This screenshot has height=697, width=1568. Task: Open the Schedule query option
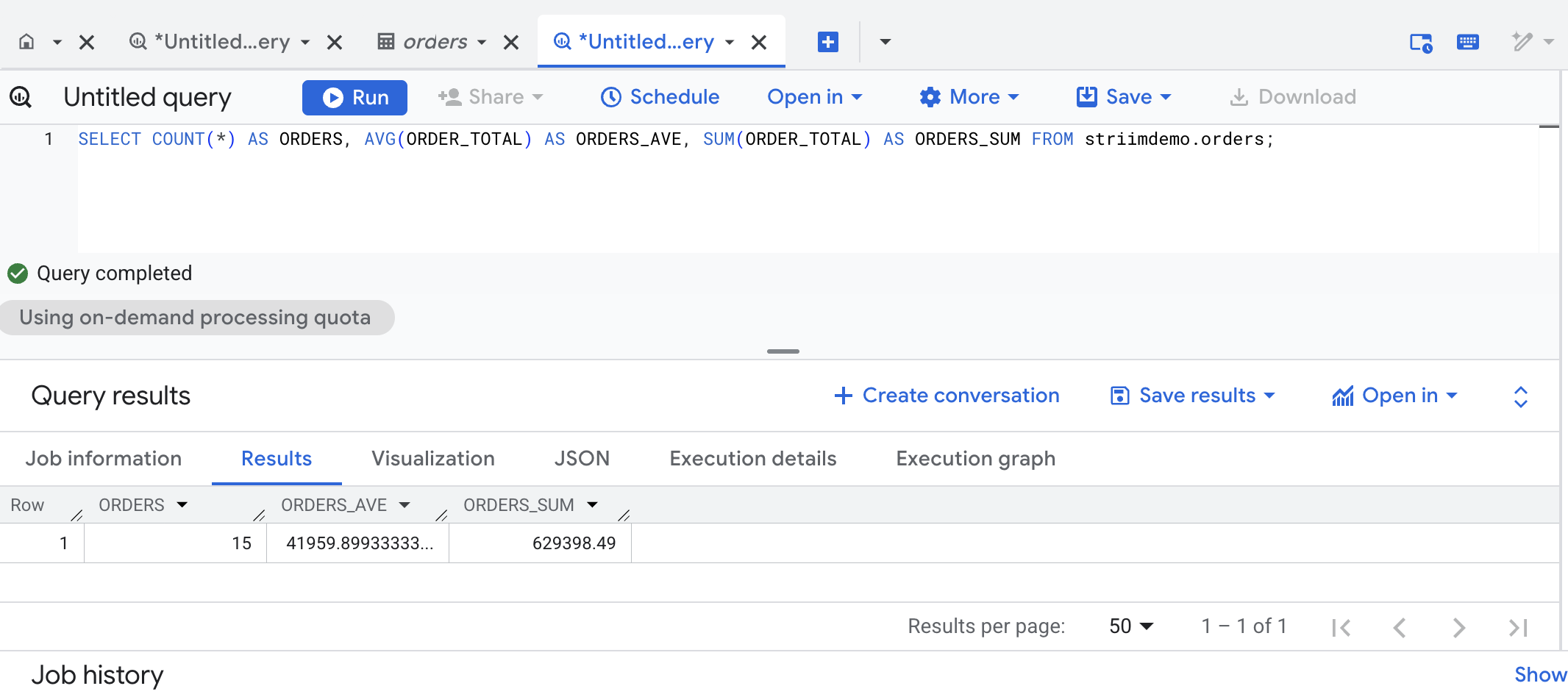pos(660,96)
